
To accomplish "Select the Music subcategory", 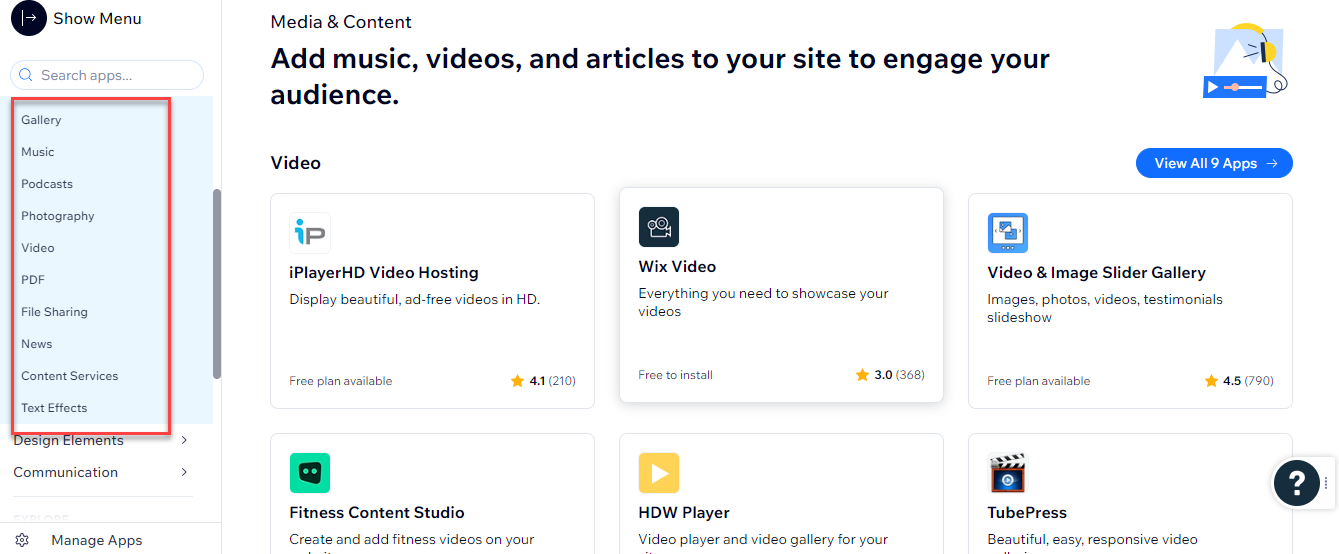I will click(x=38, y=152).
